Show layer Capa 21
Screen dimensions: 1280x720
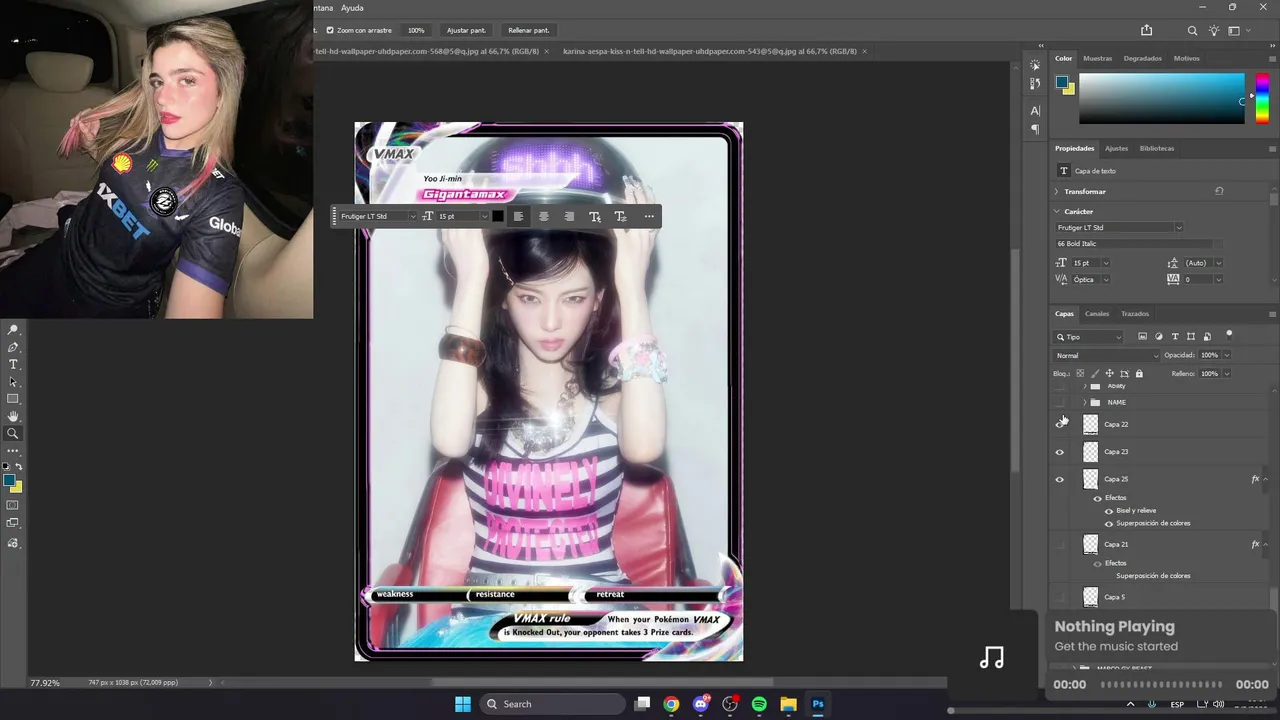click(x=1060, y=545)
